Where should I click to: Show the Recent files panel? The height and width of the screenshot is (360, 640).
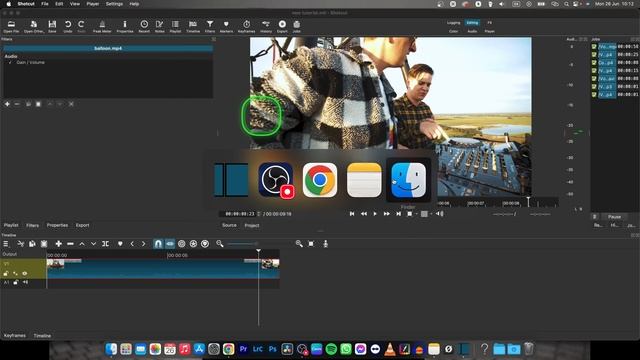pyautogui.click(x=144, y=27)
